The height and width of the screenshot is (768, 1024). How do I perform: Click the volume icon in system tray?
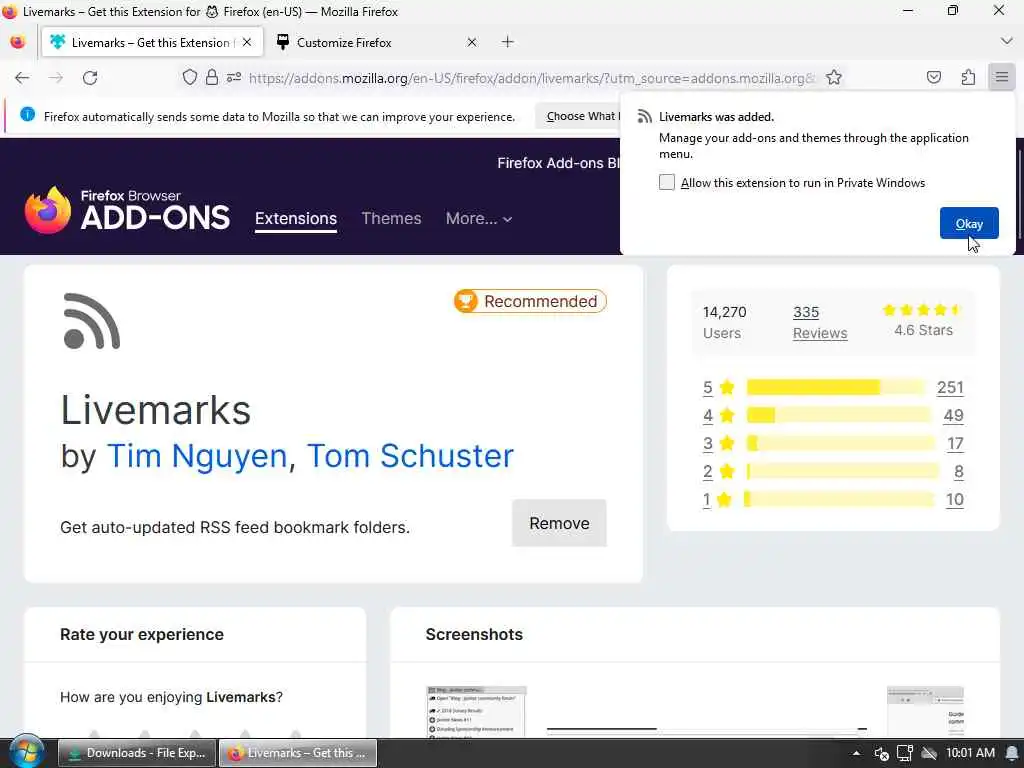[881, 753]
